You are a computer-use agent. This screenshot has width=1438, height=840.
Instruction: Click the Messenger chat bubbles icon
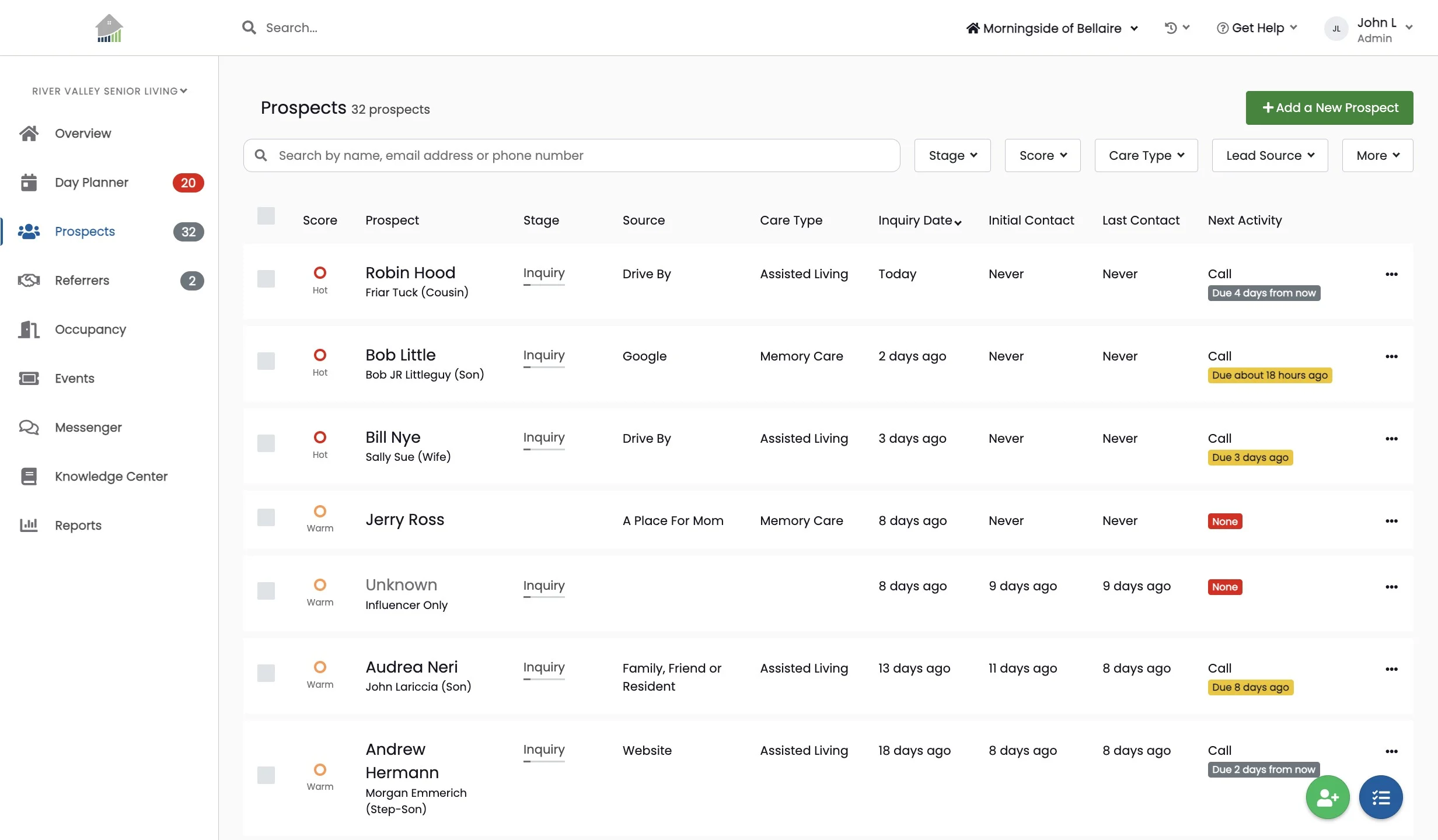pyautogui.click(x=29, y=427)
